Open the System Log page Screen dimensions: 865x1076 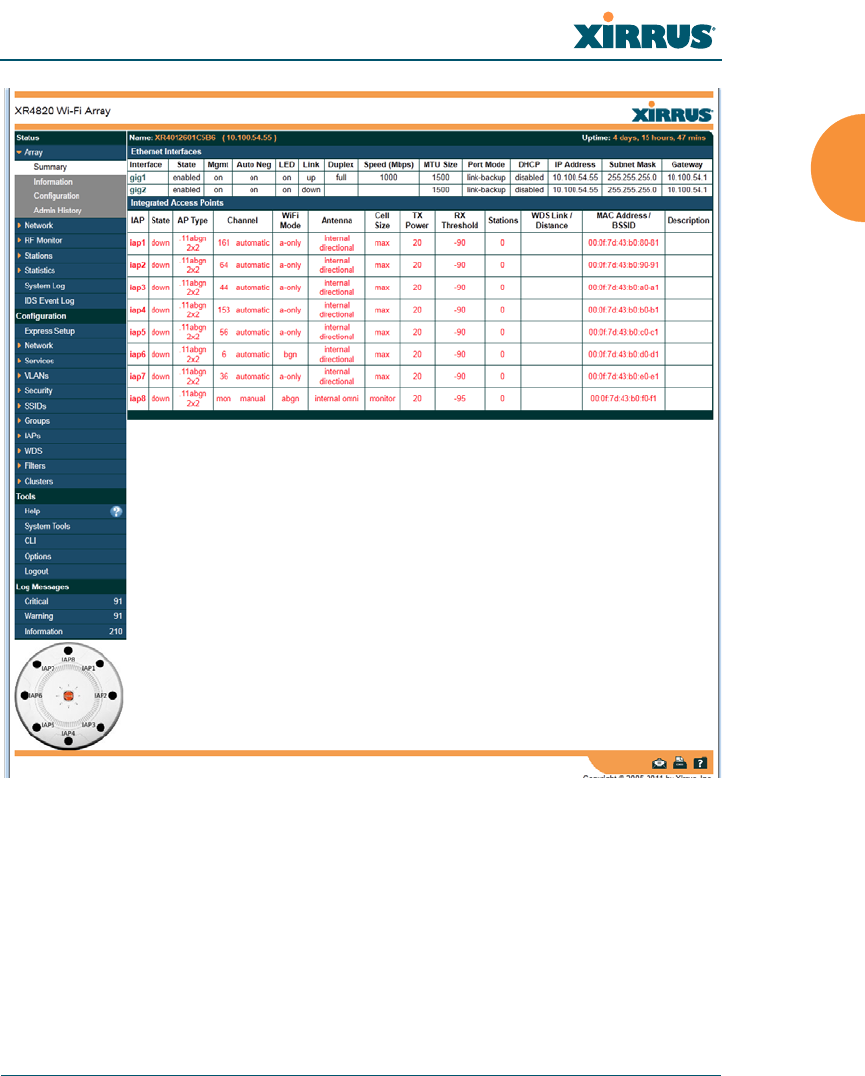(x=45, y=285)
